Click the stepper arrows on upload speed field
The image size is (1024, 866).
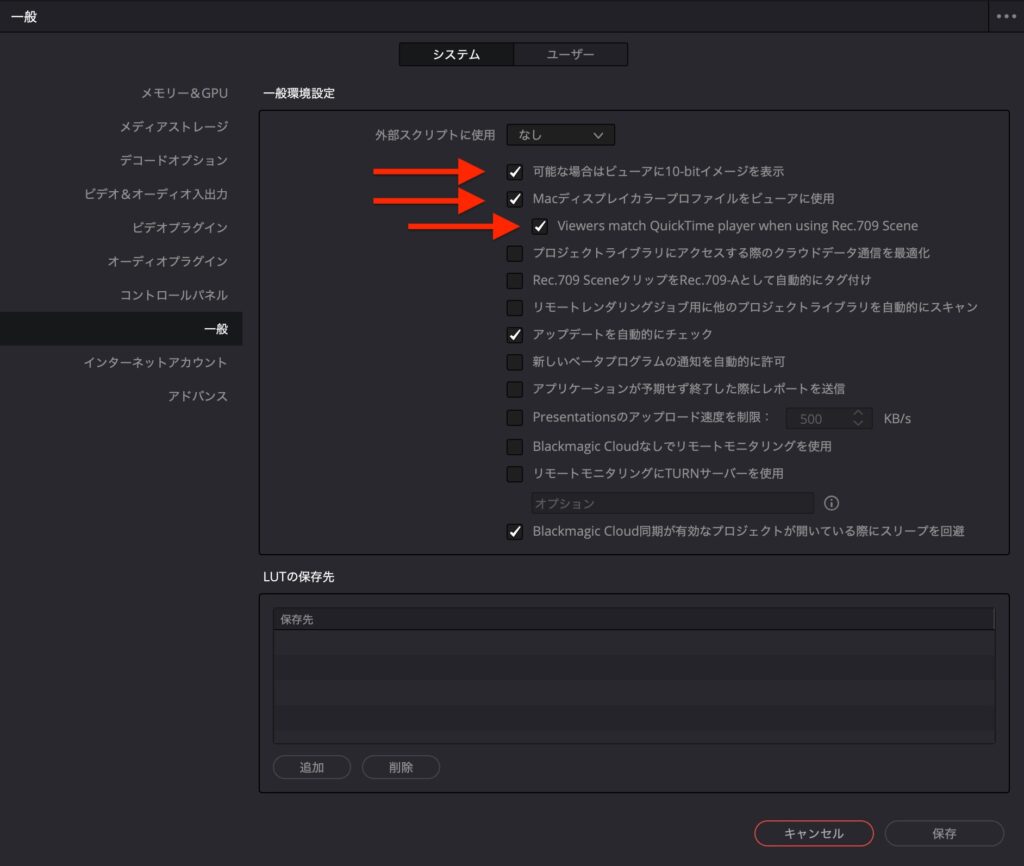(x=858, y=418)
